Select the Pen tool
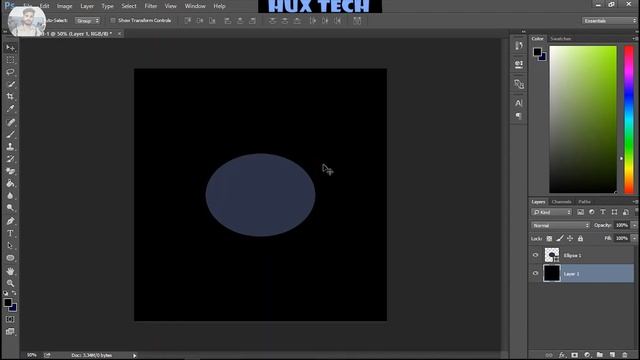 [x=10, y=221]
